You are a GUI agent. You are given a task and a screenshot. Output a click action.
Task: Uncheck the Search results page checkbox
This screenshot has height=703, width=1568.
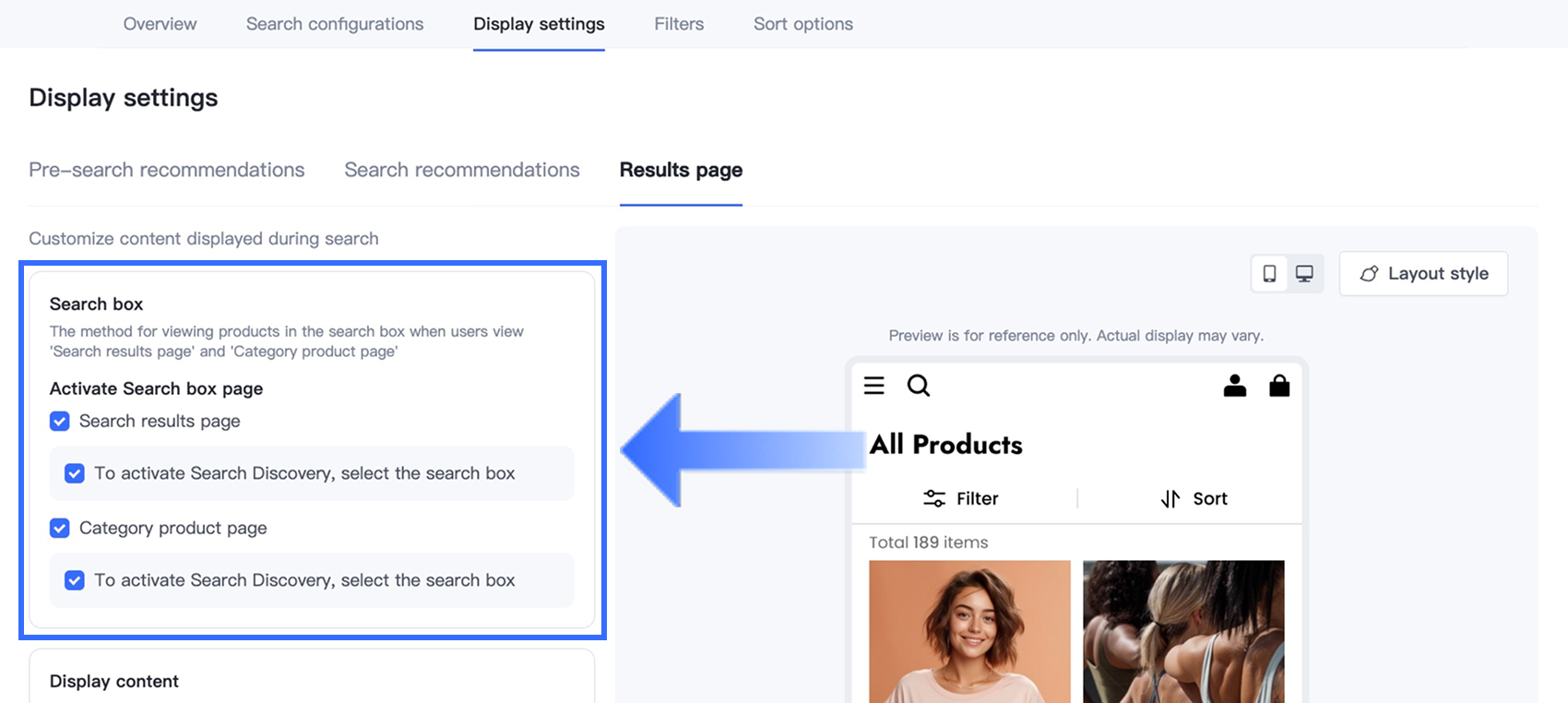[x=60, y=422]
